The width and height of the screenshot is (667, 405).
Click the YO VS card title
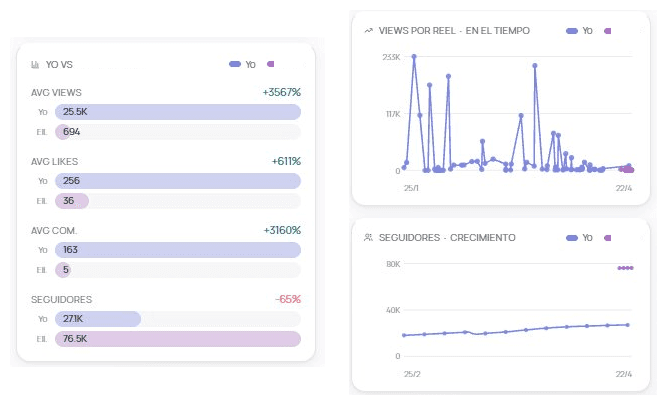click(59, 65)
